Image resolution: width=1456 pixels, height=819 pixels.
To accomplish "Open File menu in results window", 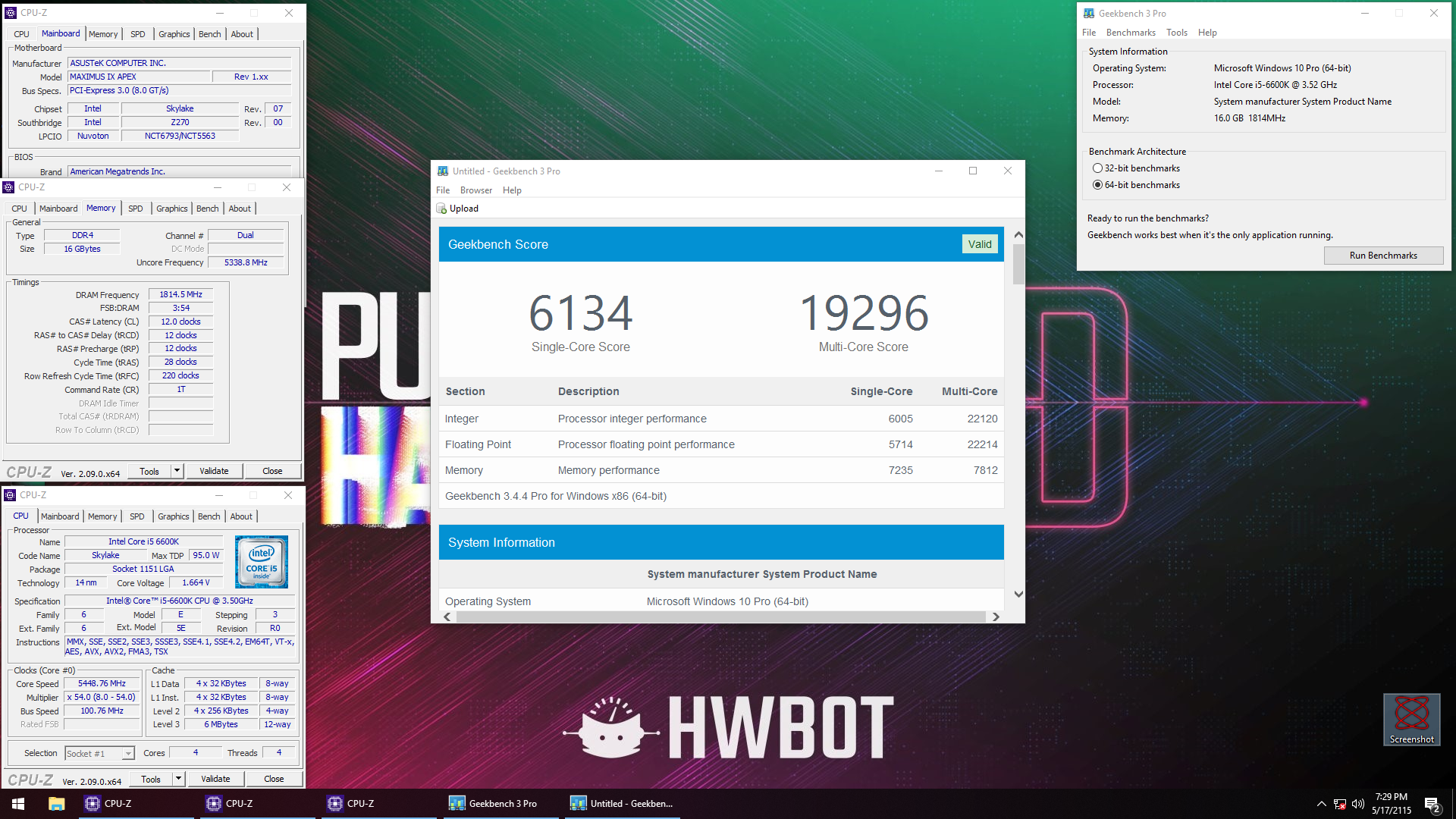I will click(x=443, y=190).
